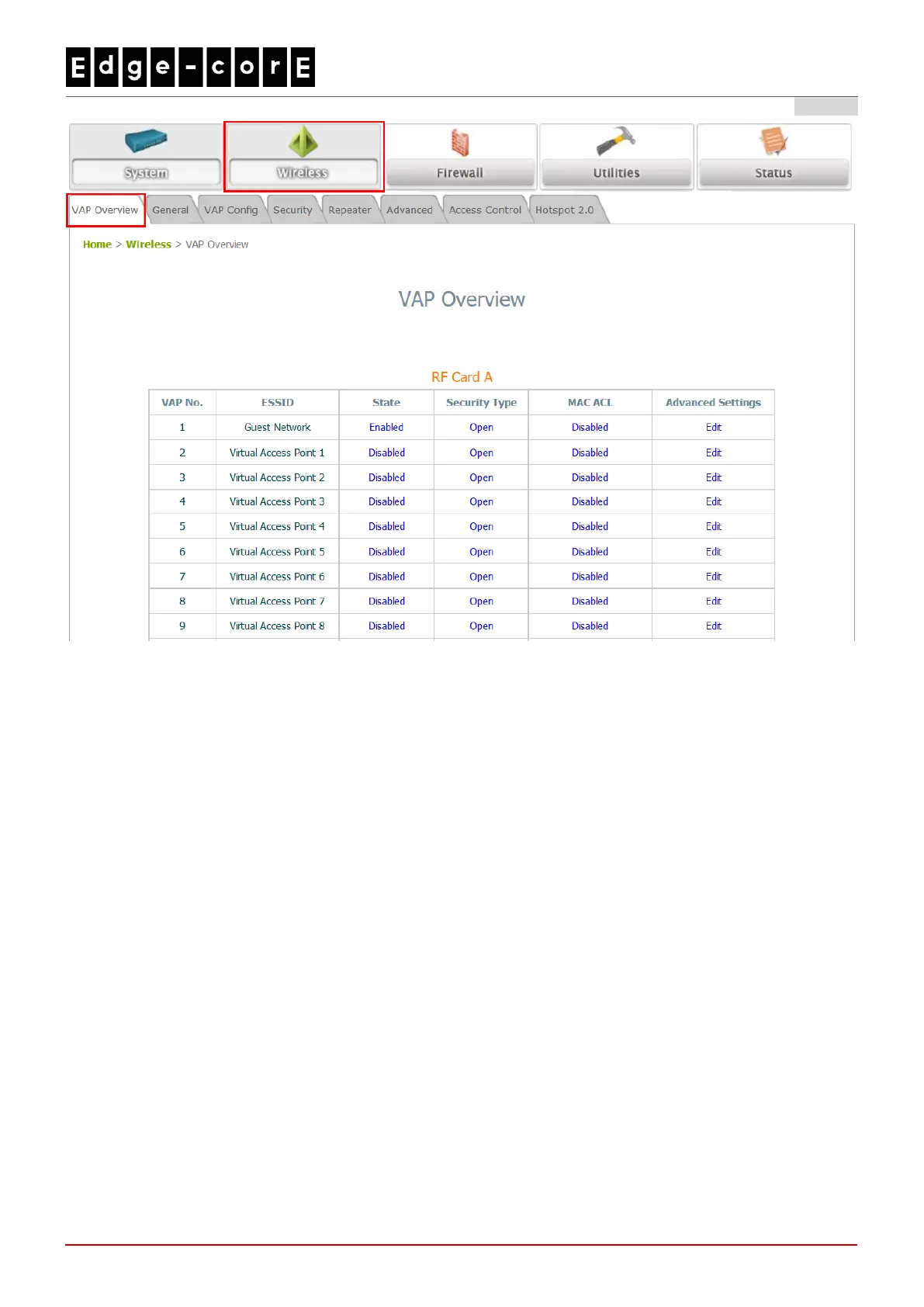This screenshot has width=924, height=1307.
Task: Click Disabled state for Virtual Access Point 8
Action: (386, 626)
